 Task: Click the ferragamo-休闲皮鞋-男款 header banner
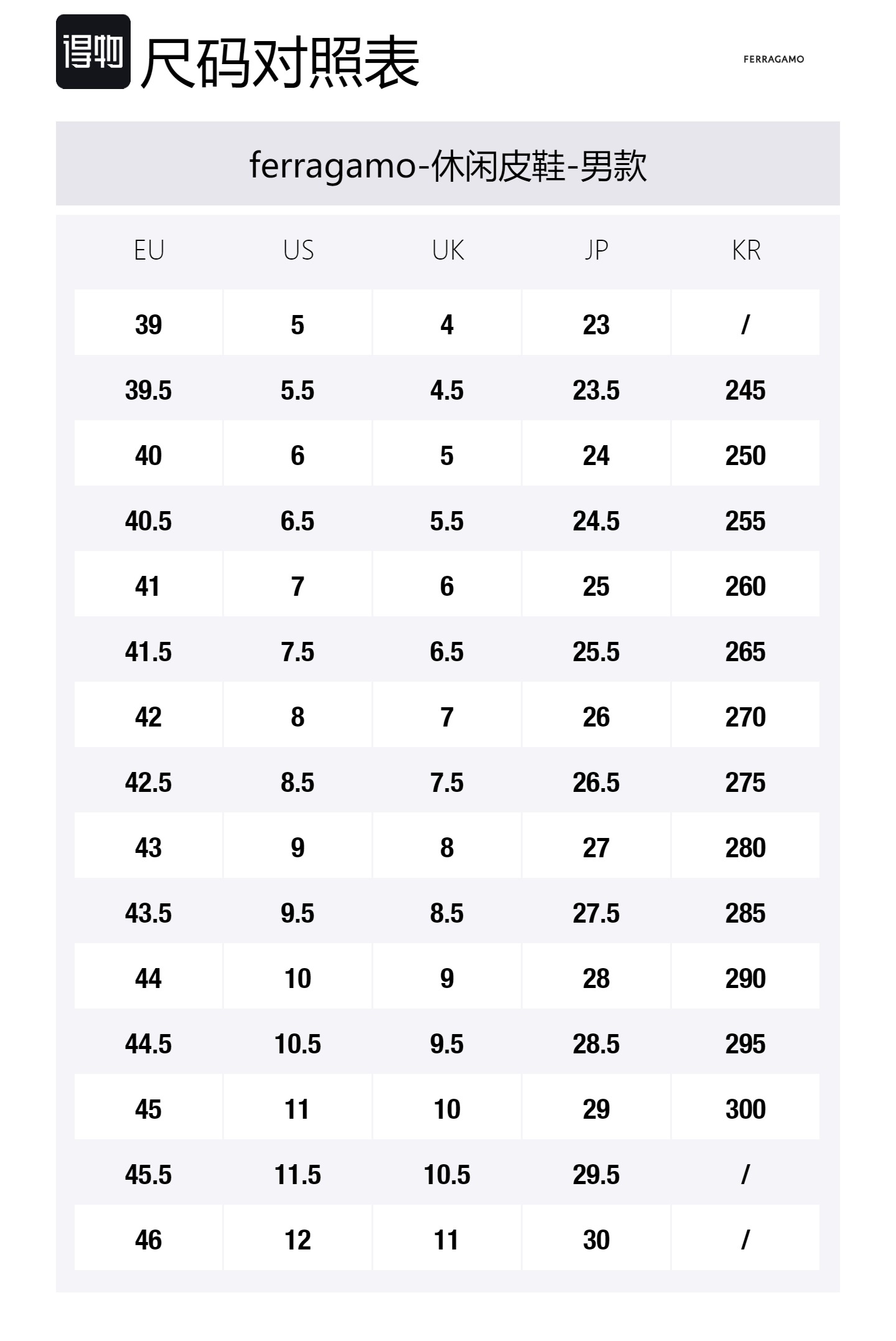pyautogui.click(x=448, y=166)
